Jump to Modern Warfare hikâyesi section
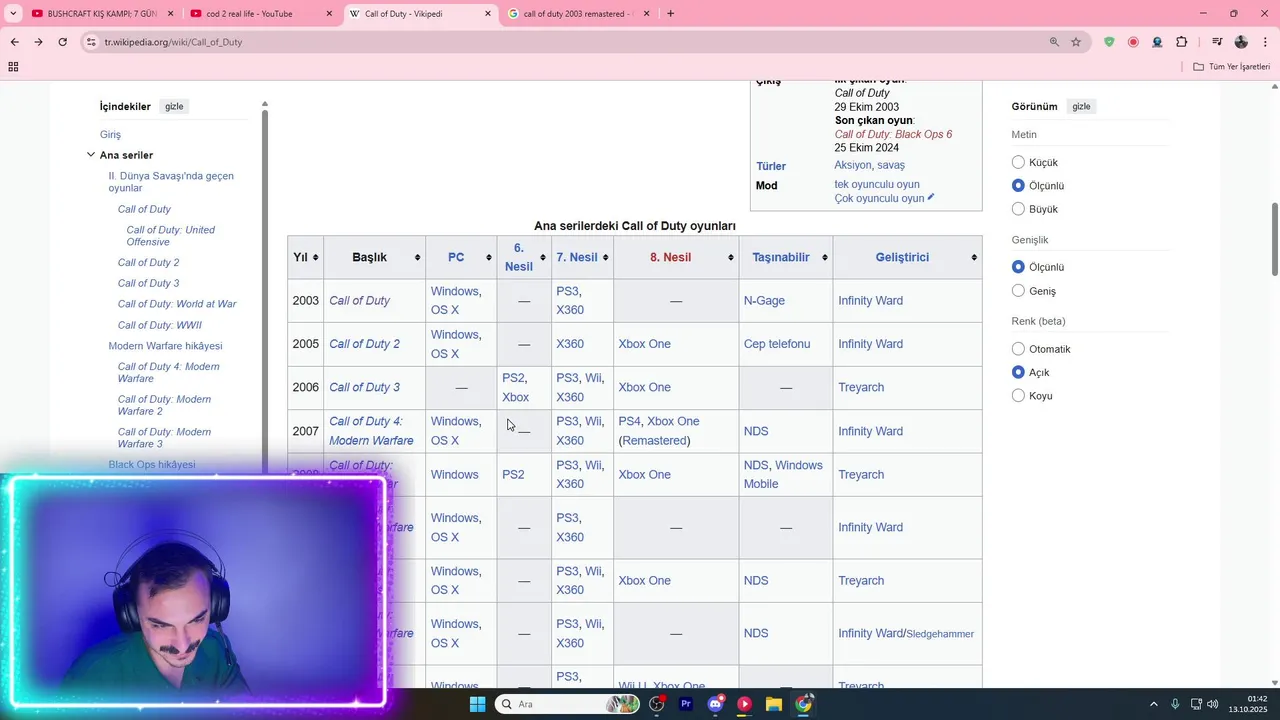The image size is (1280, 720). point(165,346)
